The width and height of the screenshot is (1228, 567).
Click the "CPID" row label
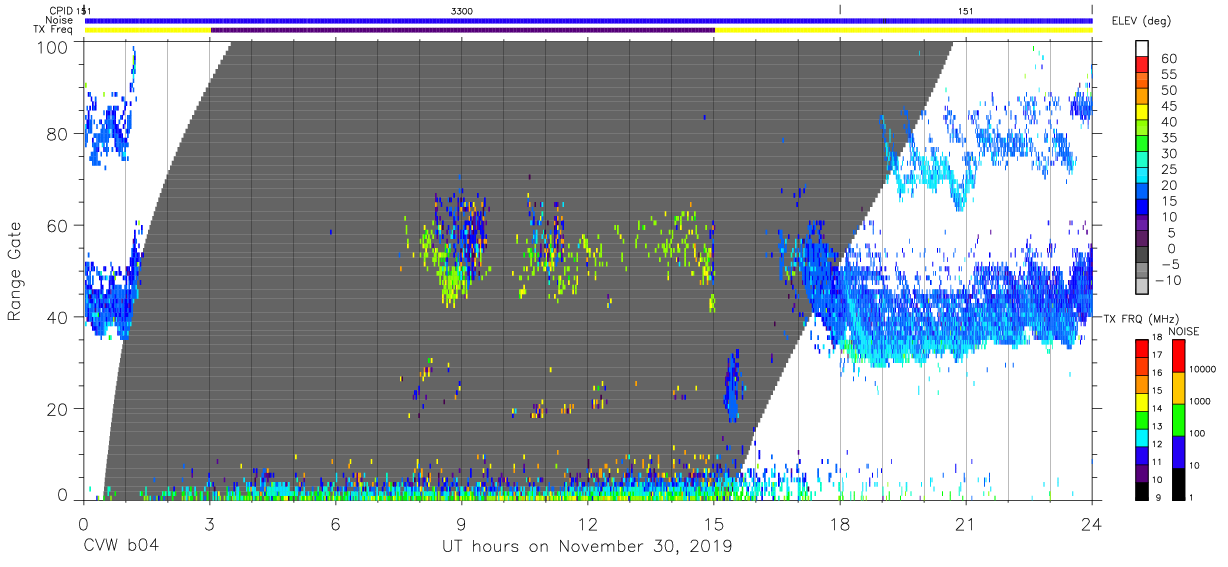[x=62, y=10]
